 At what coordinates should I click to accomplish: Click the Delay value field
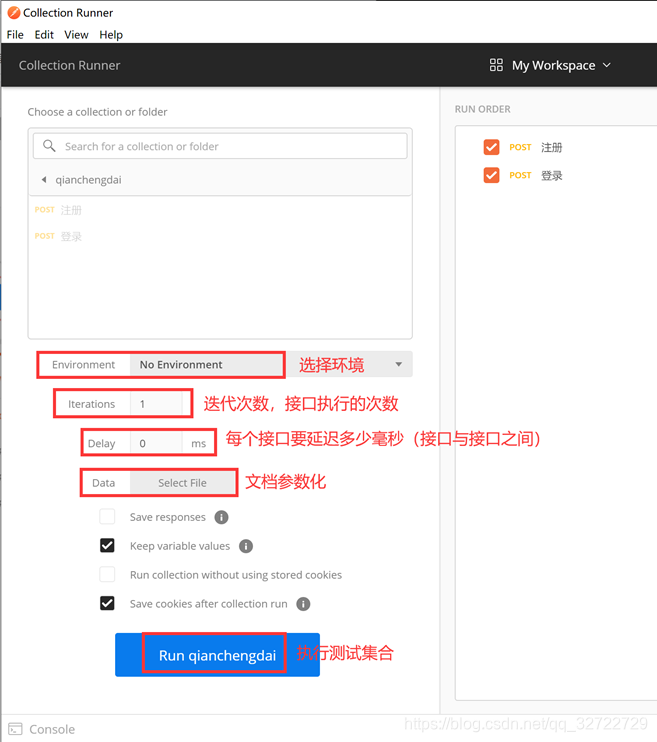(x=156, y=443)
